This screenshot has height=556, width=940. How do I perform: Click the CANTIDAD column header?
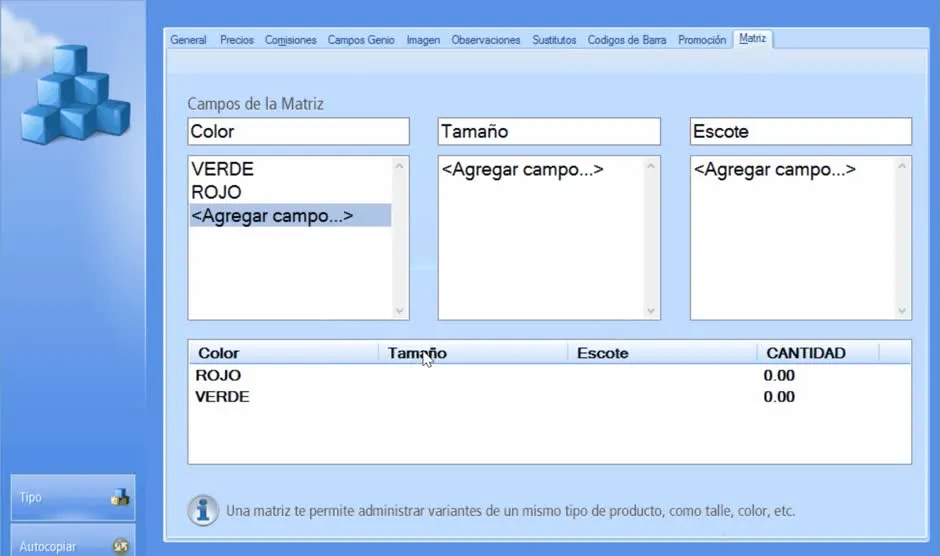pos(818,353)
